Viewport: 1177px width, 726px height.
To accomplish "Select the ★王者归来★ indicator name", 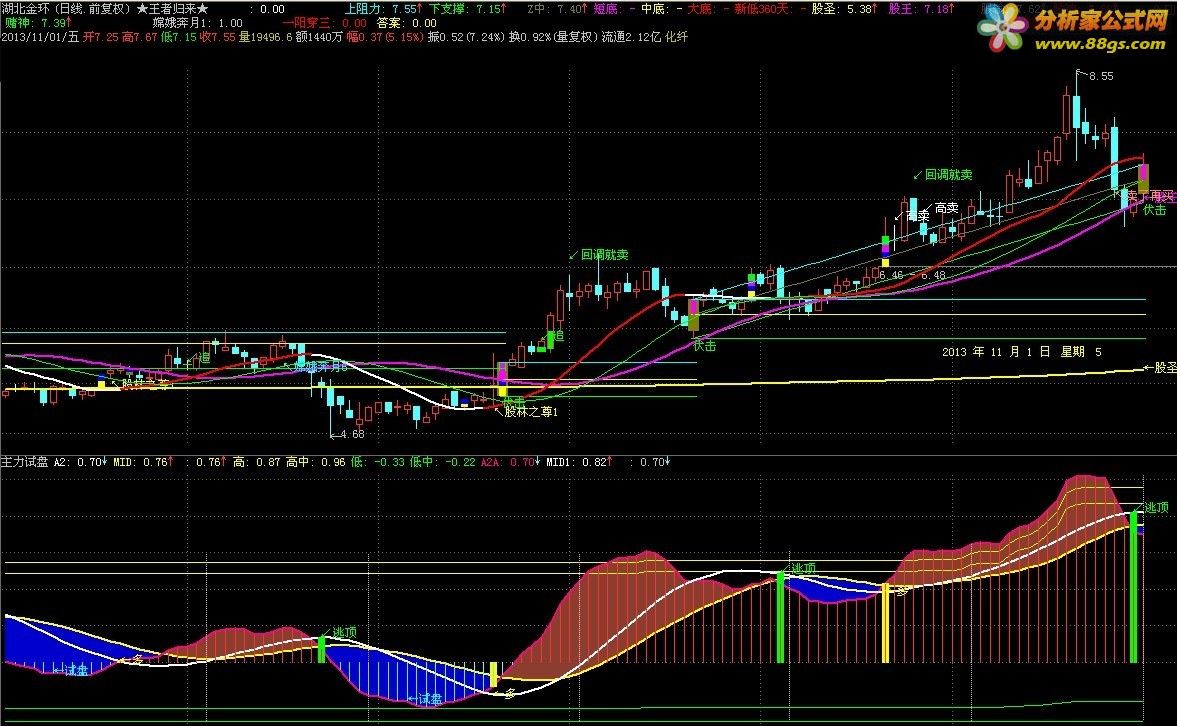I will click(x=173, y=9).
